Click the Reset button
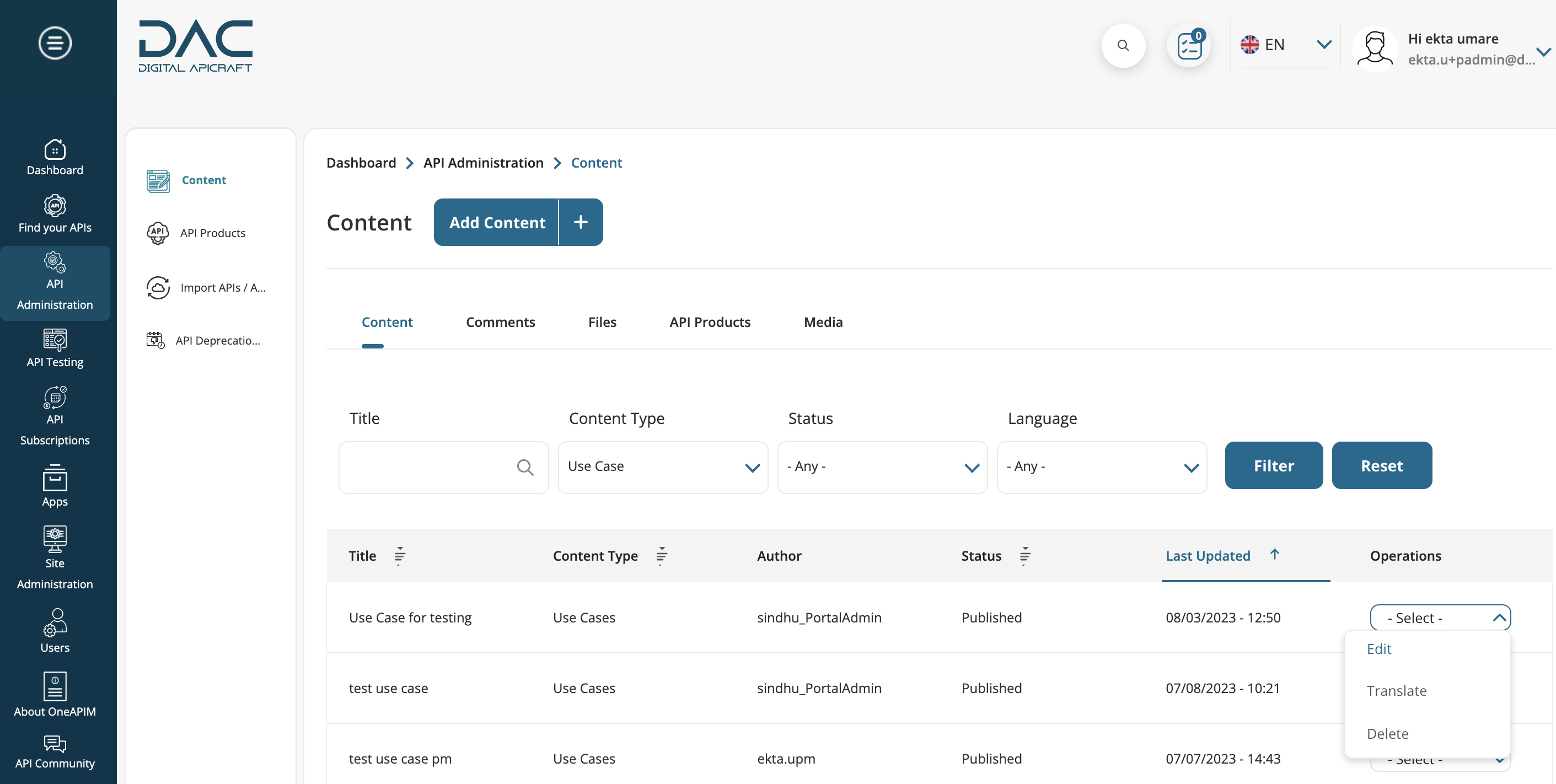This screenshot has width=1556, height=784. point(1382,465)
